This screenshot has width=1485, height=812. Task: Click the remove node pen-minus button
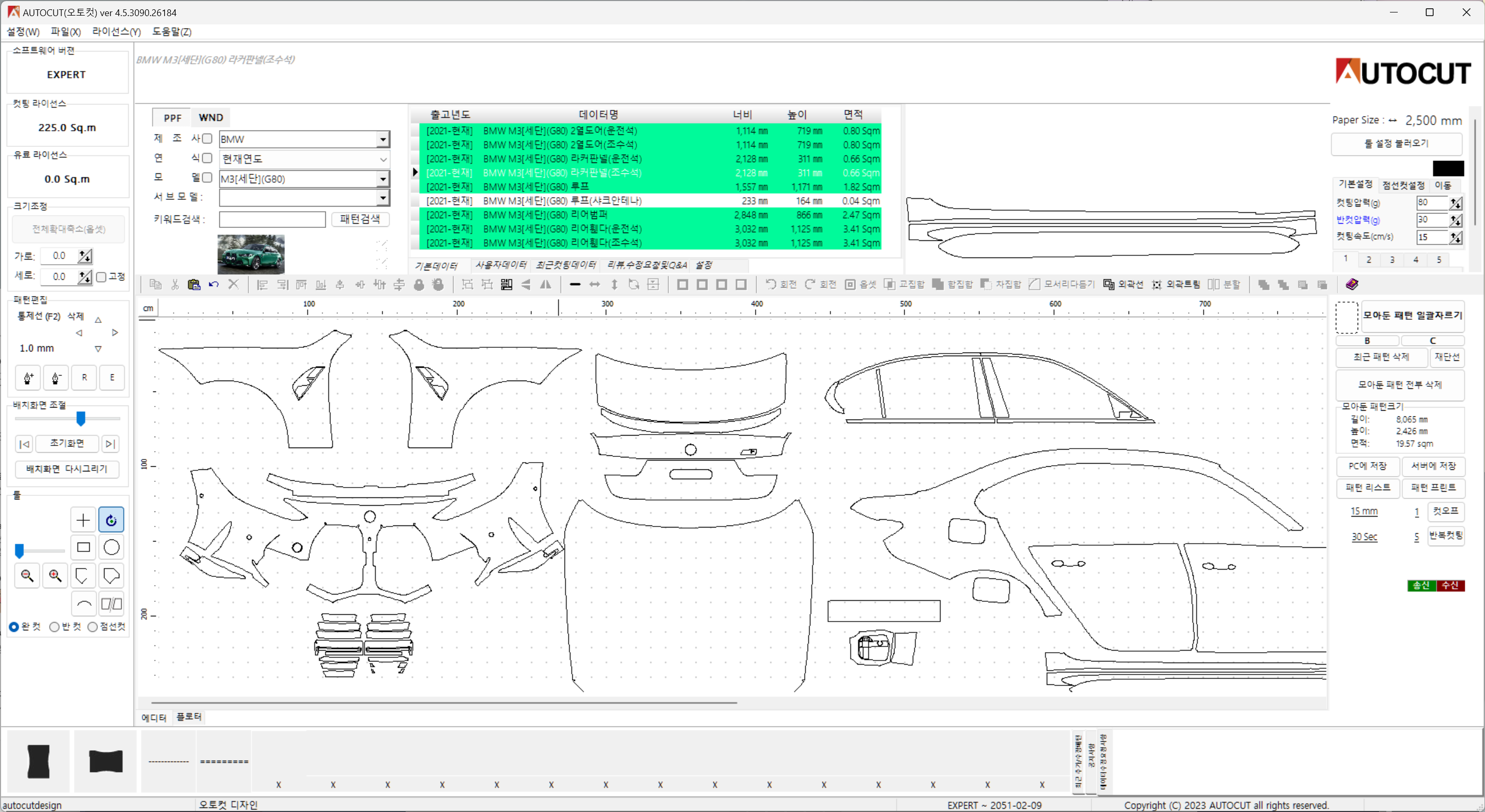click(x=56, y=378)
